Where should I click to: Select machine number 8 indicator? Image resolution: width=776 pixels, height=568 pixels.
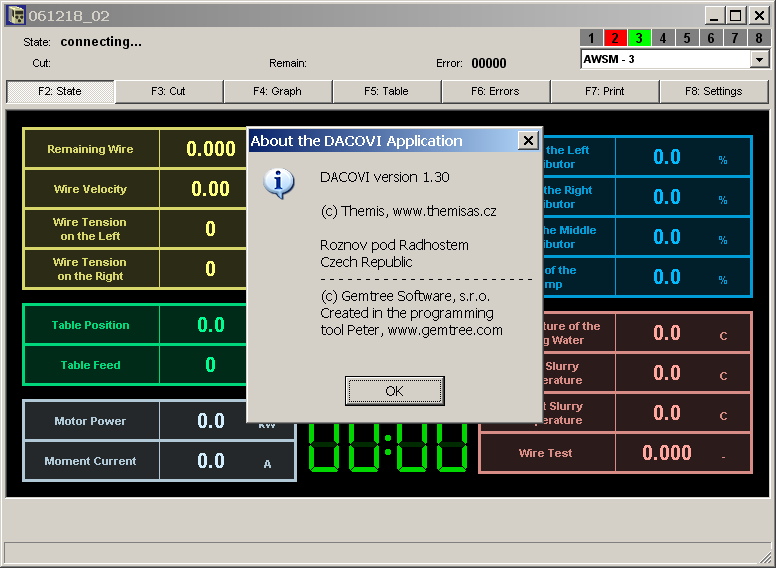point(759,38)
